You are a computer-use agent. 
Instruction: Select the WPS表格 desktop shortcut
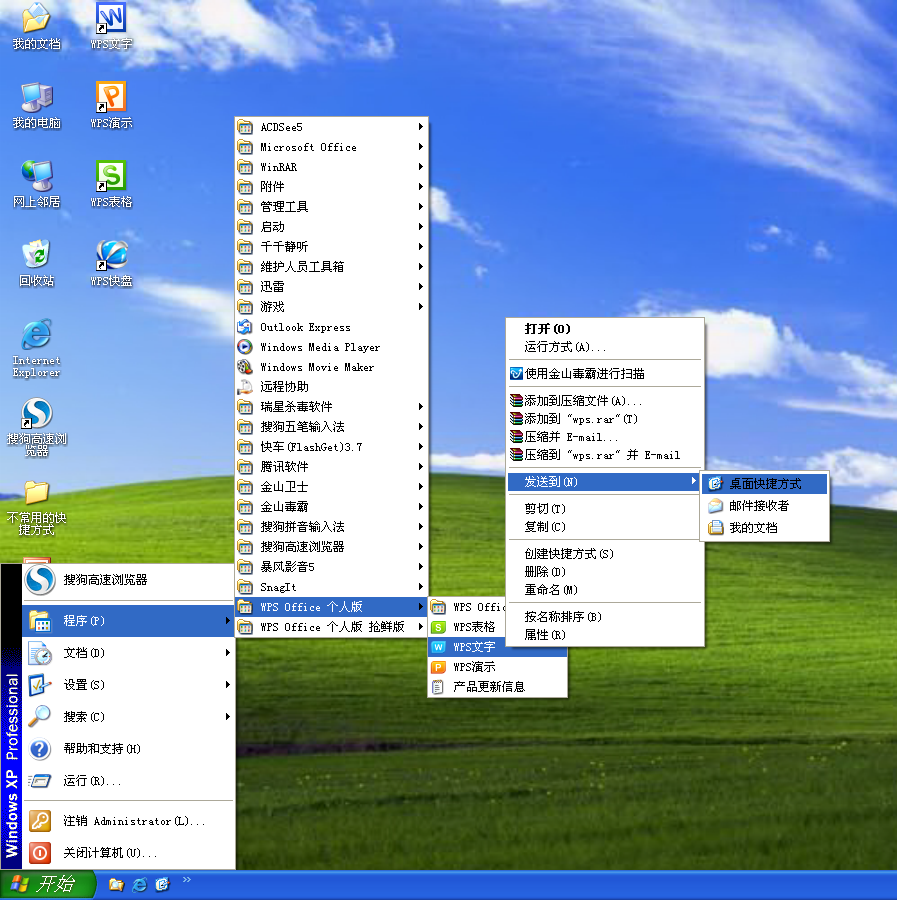[x=111, y=185]
